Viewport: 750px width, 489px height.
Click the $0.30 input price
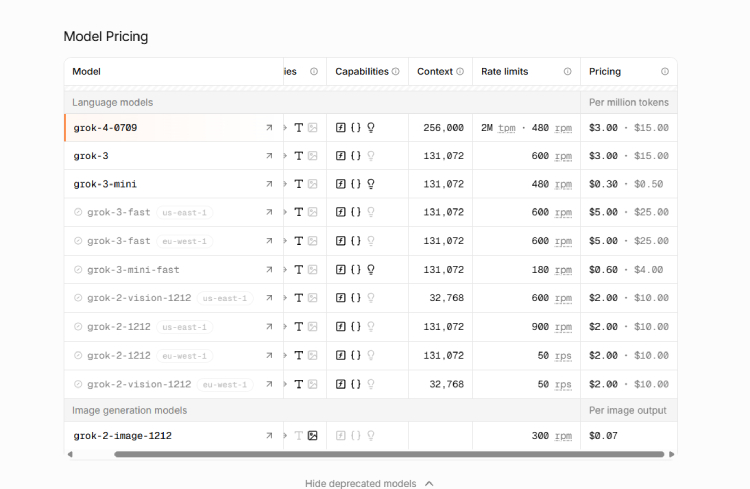[x=603, y=184]
